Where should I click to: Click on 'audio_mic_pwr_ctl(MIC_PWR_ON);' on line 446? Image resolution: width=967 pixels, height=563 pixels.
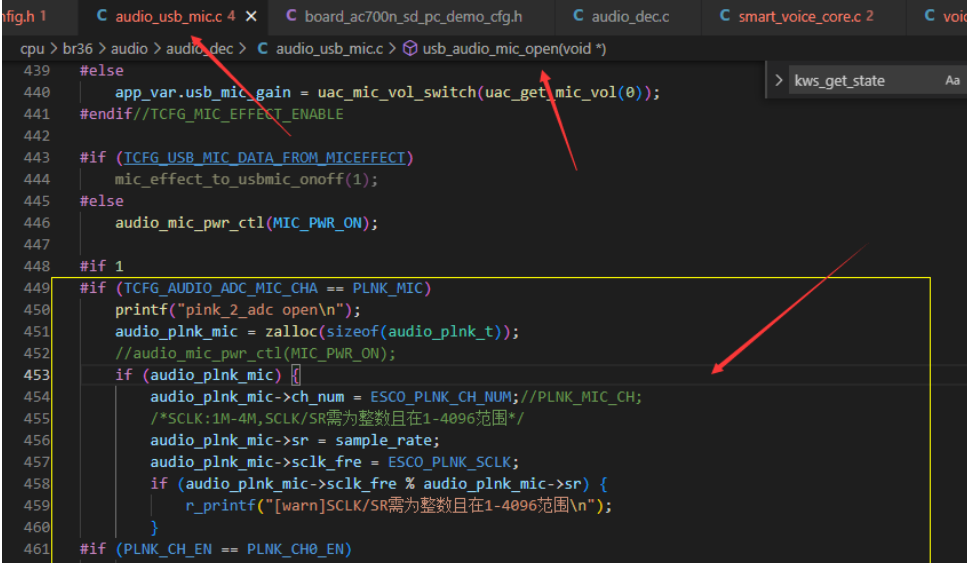(246, 223)
